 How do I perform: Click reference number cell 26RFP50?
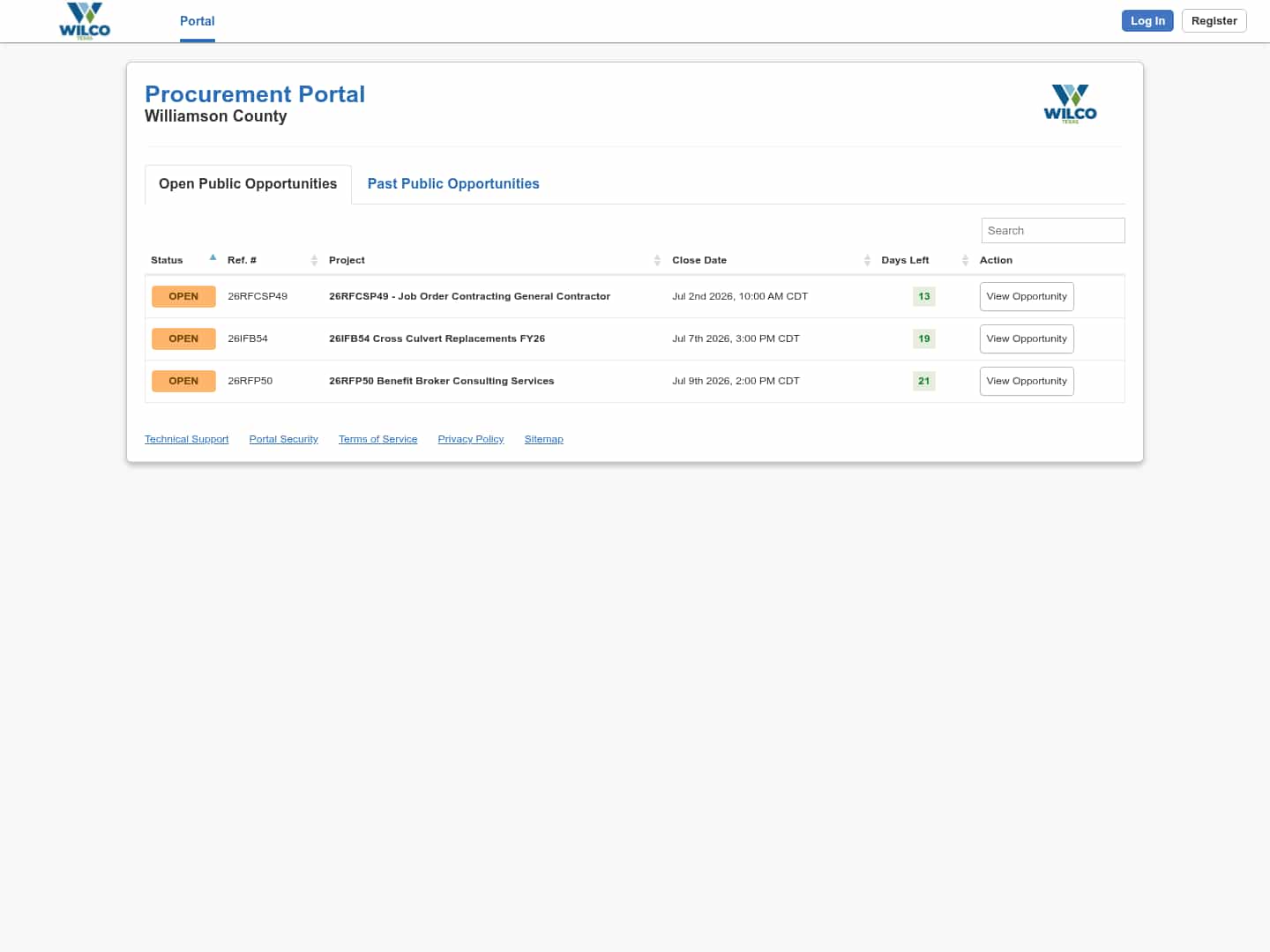[250, 382]
